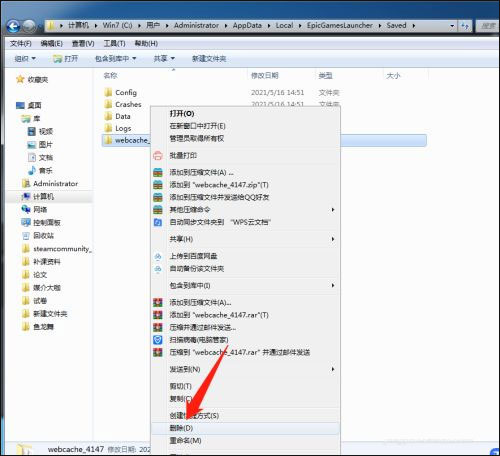
Task: Expand the 包含到库中(I) submenu
Action: point(246,285)
